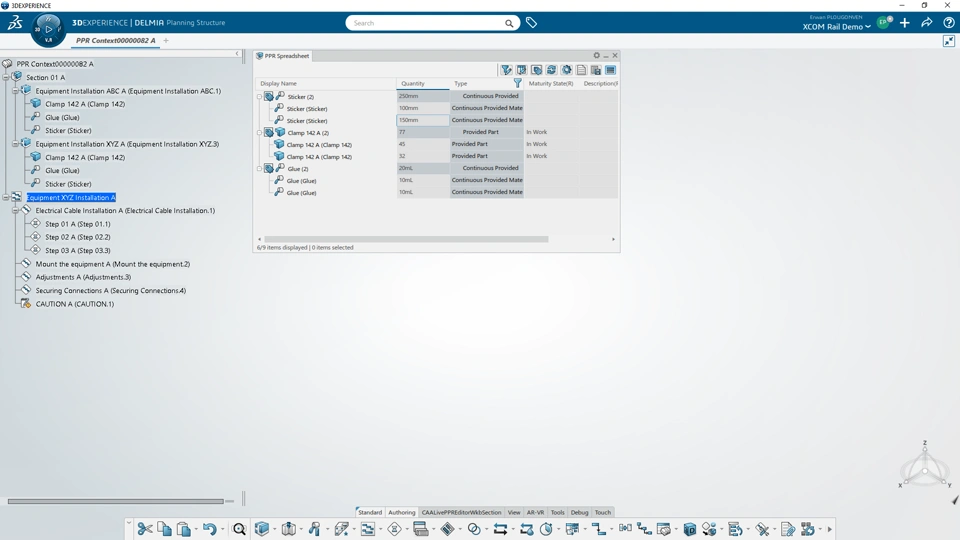Click the Undo arrow icon
Viewport: 960px width, 540px height.
pos(210,529)
